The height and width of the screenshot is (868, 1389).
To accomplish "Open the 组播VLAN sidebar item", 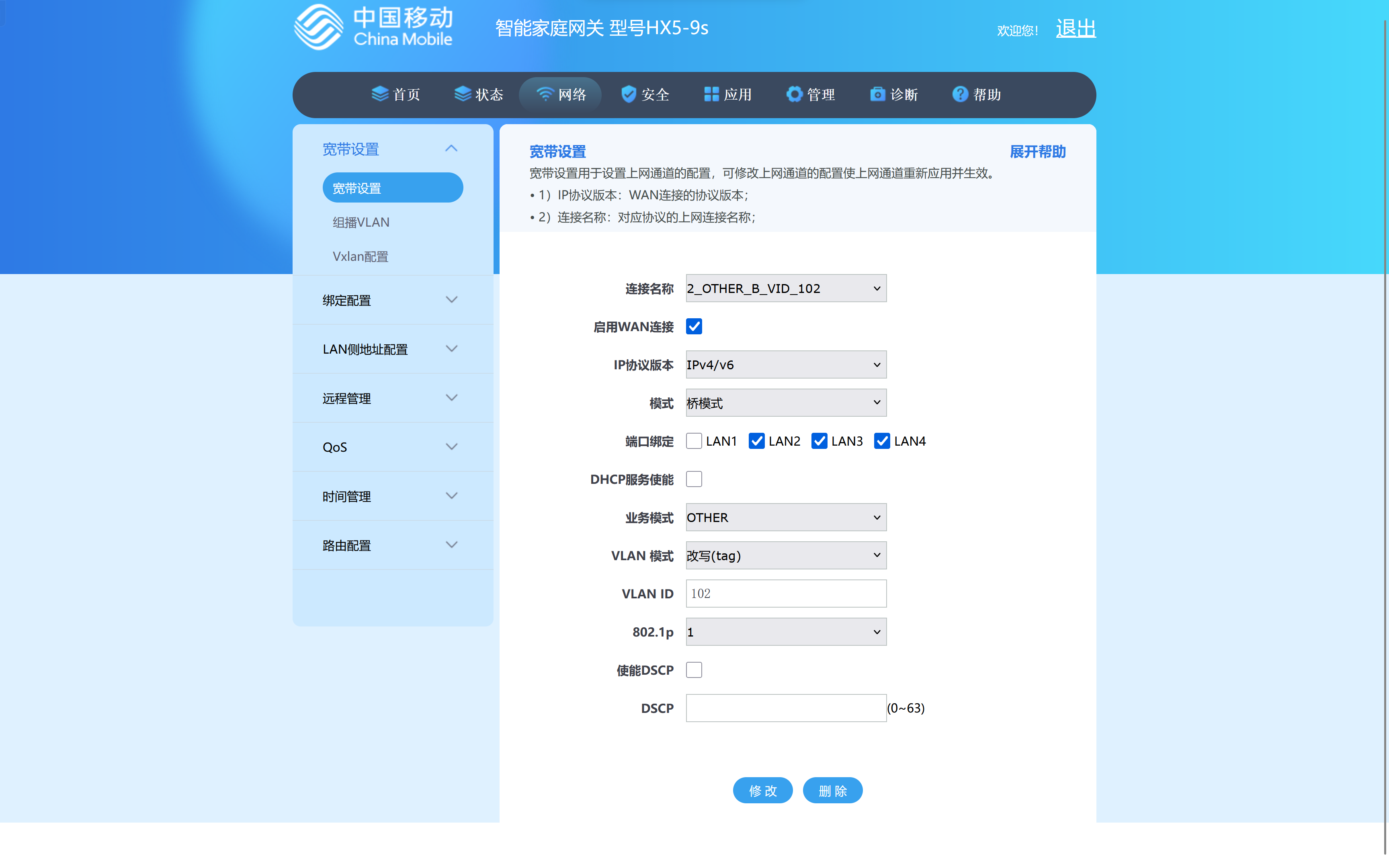I will [x=361, y=223].
